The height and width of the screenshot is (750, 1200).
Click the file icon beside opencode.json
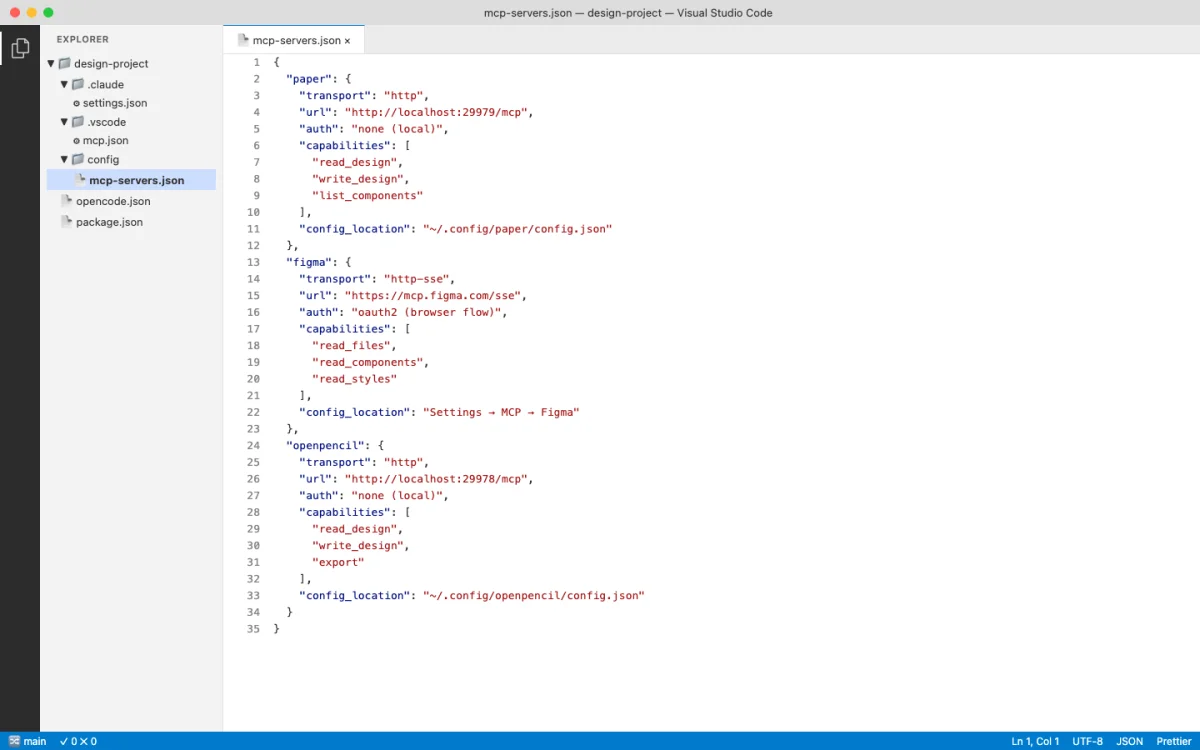(67, 201)
